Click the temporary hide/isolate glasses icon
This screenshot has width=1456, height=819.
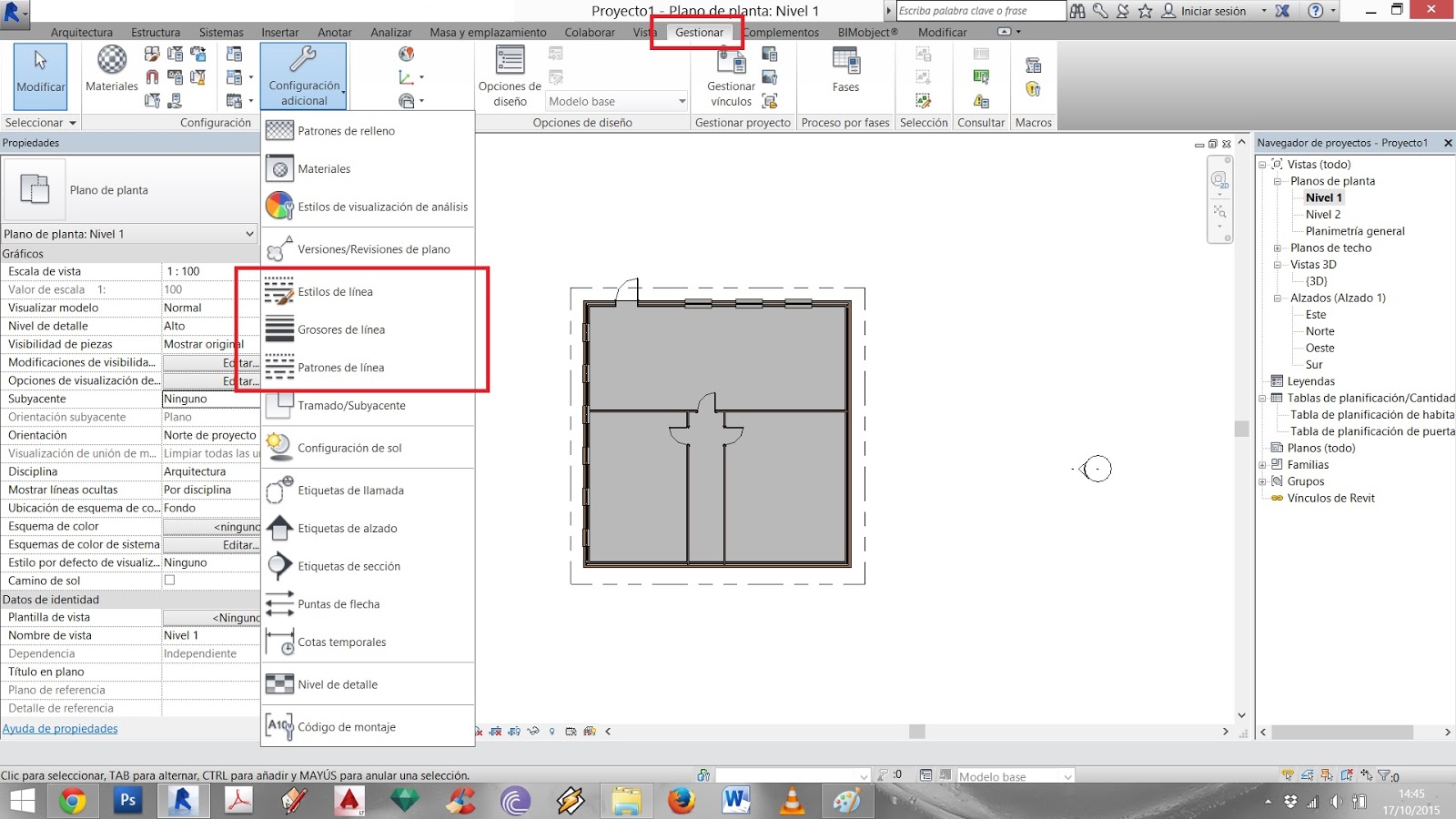532,730
